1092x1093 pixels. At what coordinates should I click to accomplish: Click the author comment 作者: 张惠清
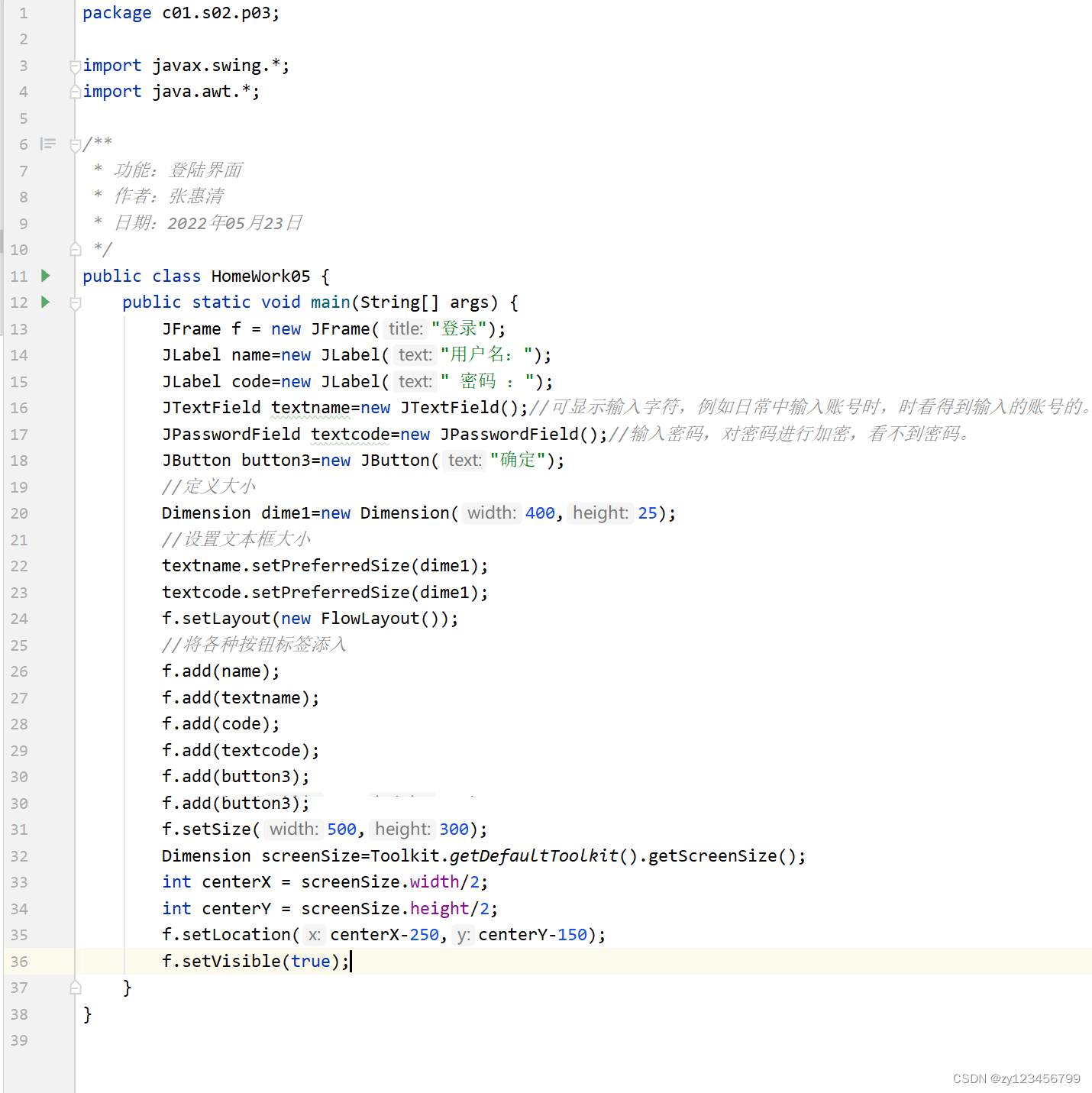[169, 196]
